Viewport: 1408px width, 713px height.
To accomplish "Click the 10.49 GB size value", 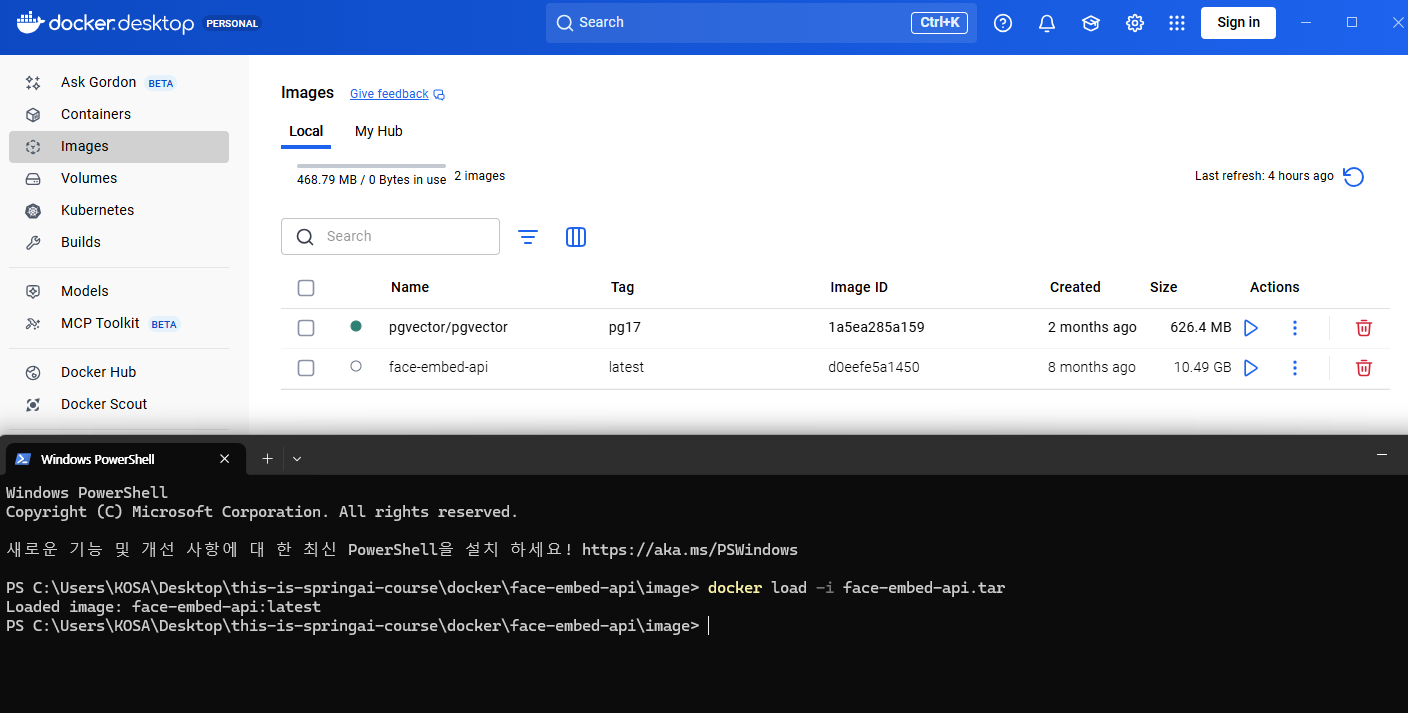I will [1202, 367].
